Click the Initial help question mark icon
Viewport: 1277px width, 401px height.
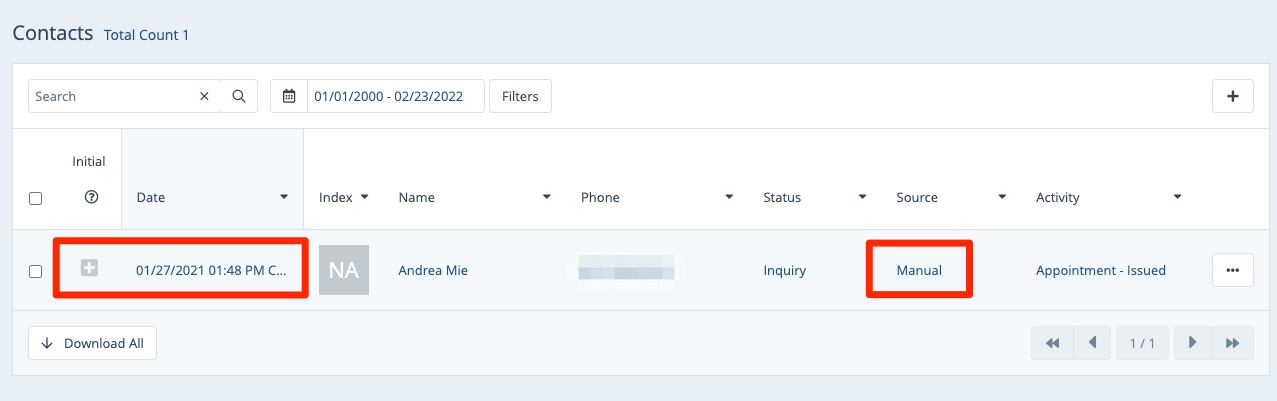(91, 198)
